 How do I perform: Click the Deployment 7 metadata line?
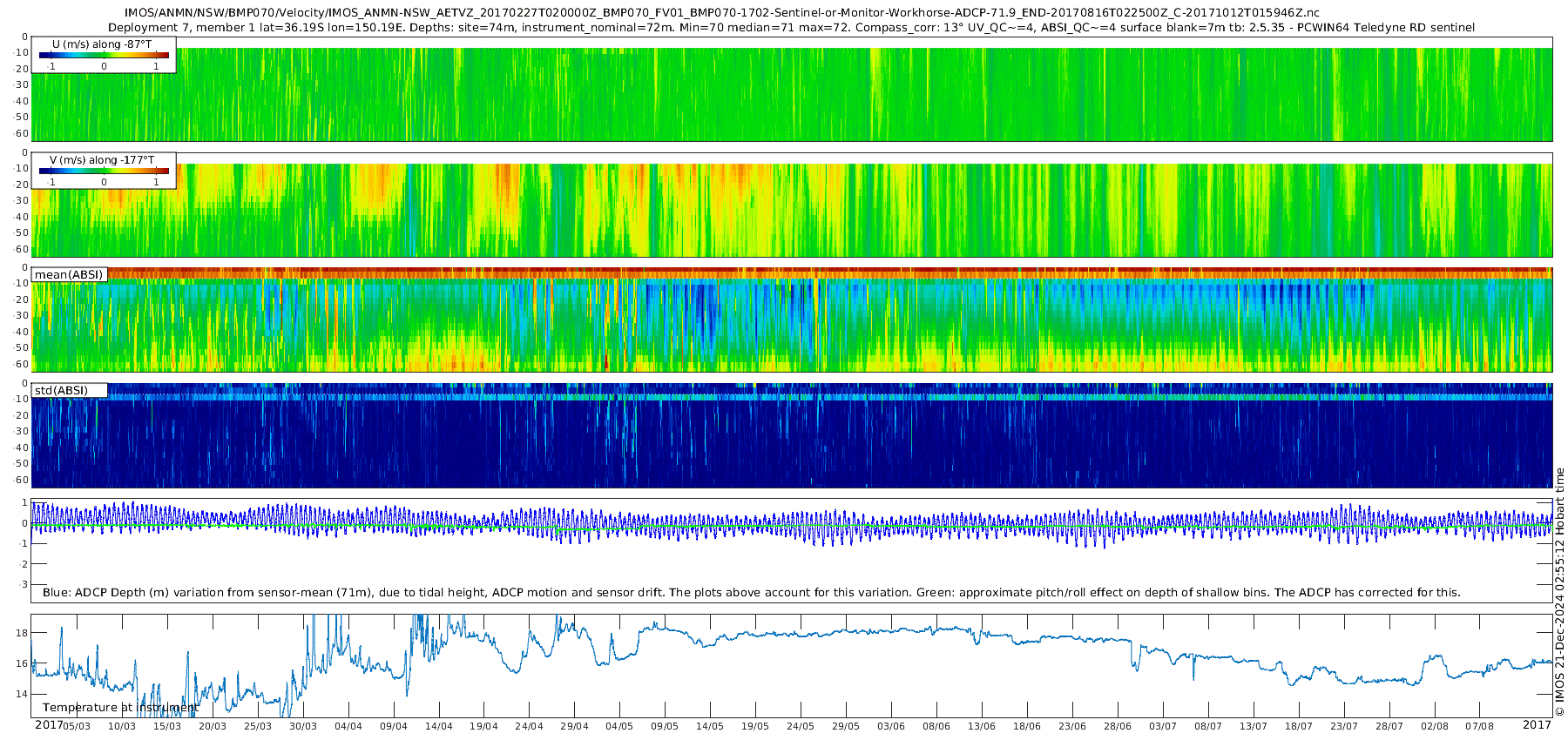(x=791, y=28)
